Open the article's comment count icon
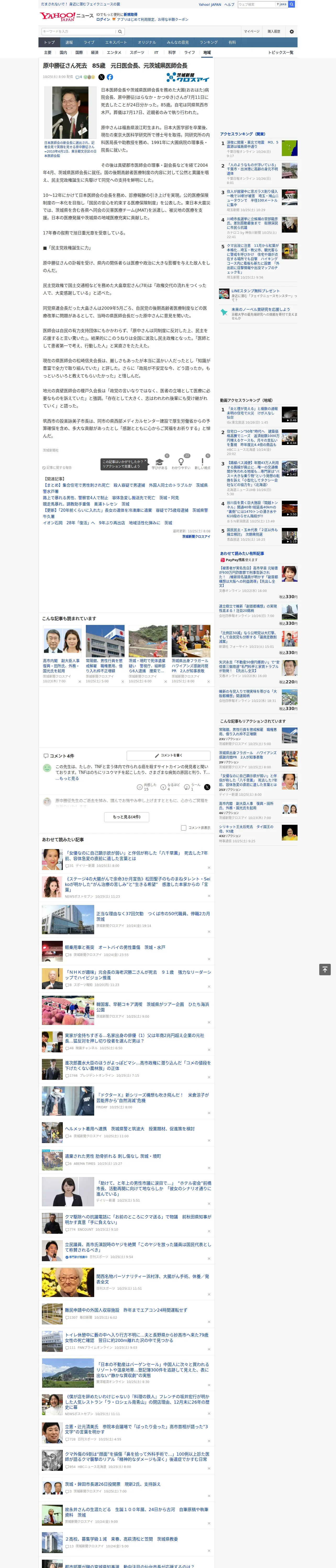The image size is (336, 1568). coord(79,77)
